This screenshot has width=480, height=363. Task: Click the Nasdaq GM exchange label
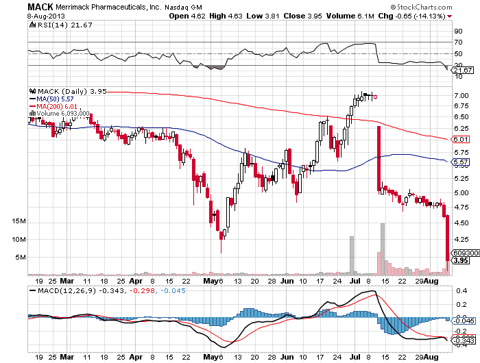[x=183, y=7]
